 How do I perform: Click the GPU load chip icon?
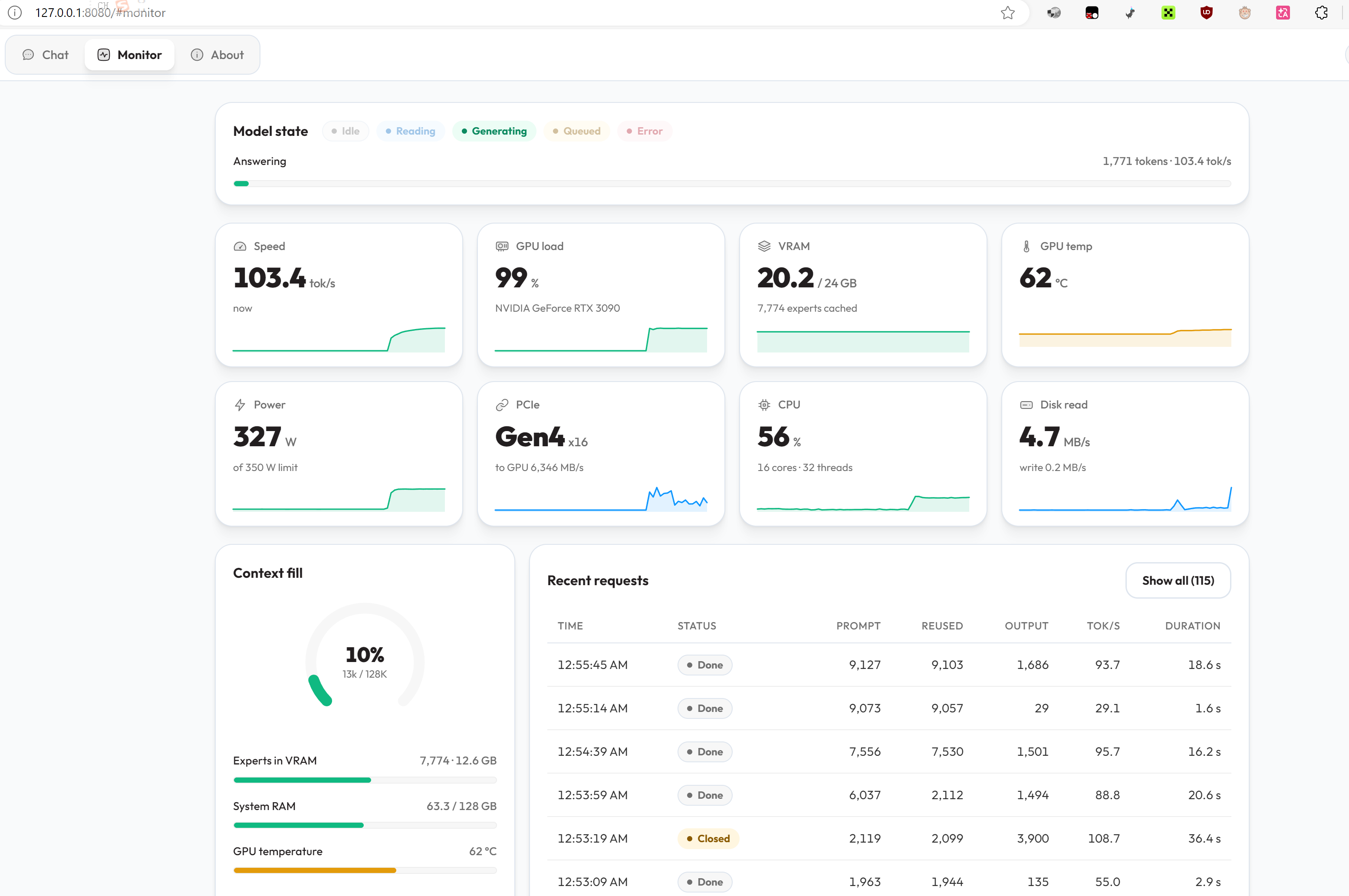[x=502, y=246]
